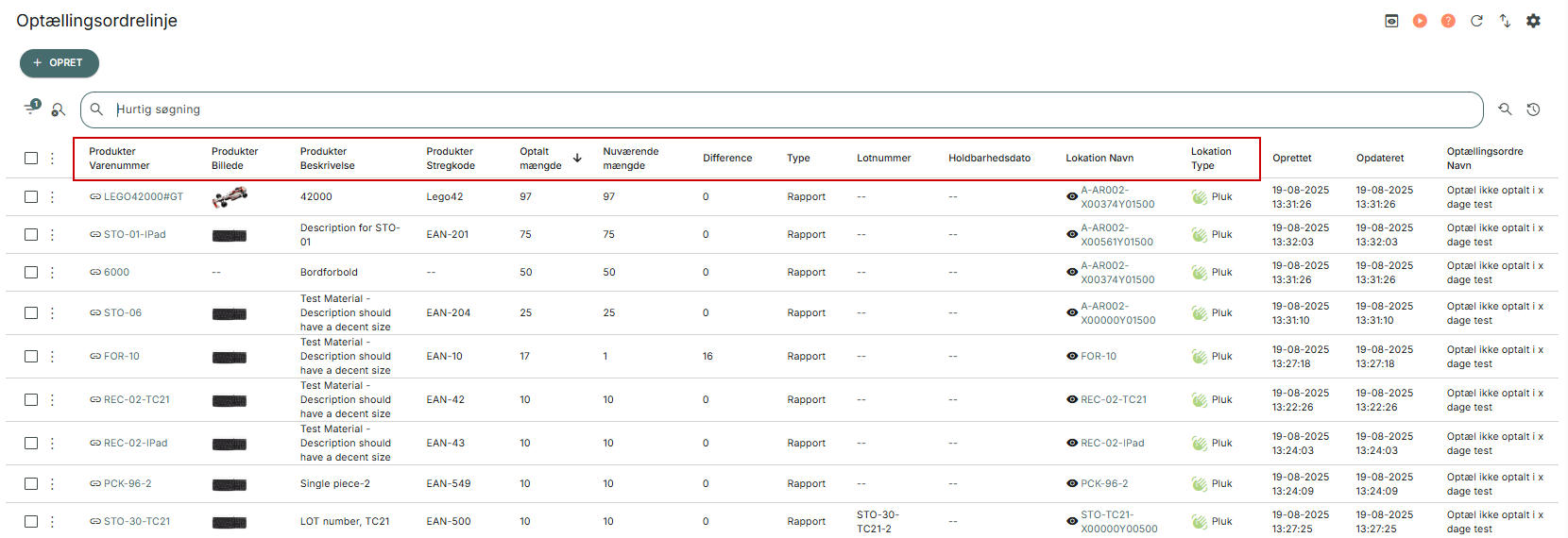Click the LEGO race car product thumbnail
1568x538 pixels.
point(230,197)
